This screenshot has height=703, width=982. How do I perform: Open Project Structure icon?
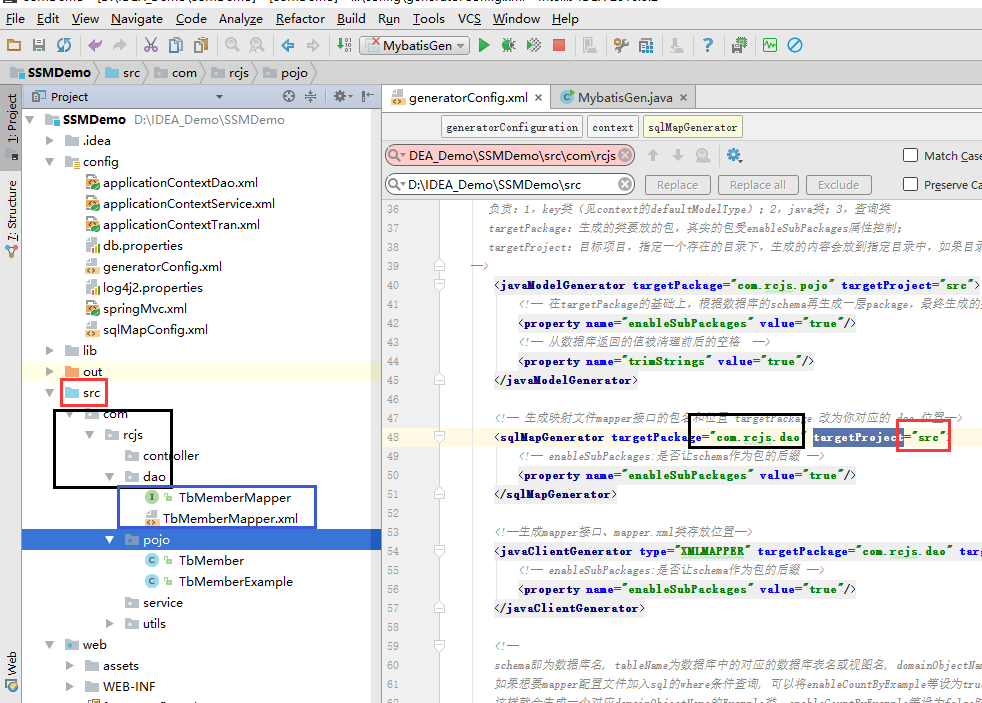(646, 45)
